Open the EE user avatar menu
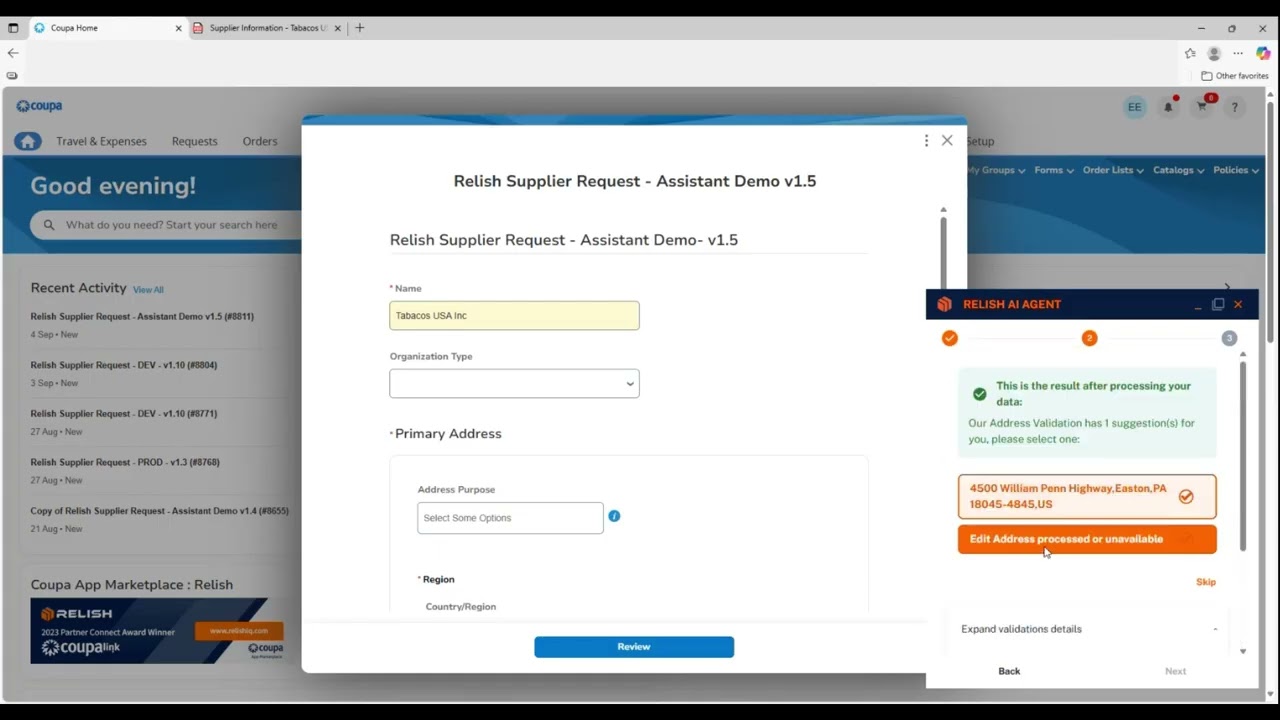The width and height of the screenshot is (1280, 720). pyautogui.click(x=1134, y=107)
